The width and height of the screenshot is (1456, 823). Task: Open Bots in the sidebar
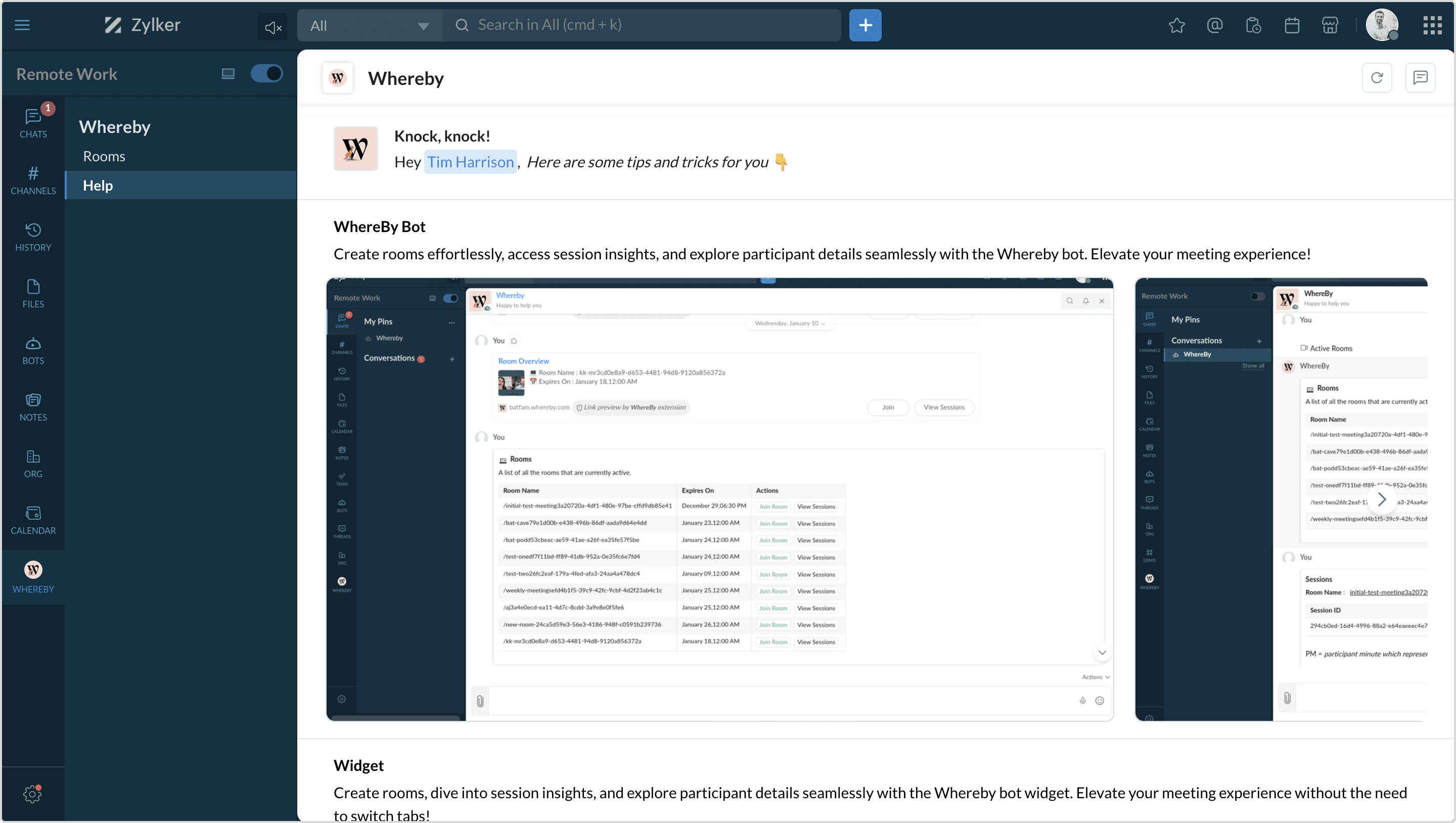(33, 350)
